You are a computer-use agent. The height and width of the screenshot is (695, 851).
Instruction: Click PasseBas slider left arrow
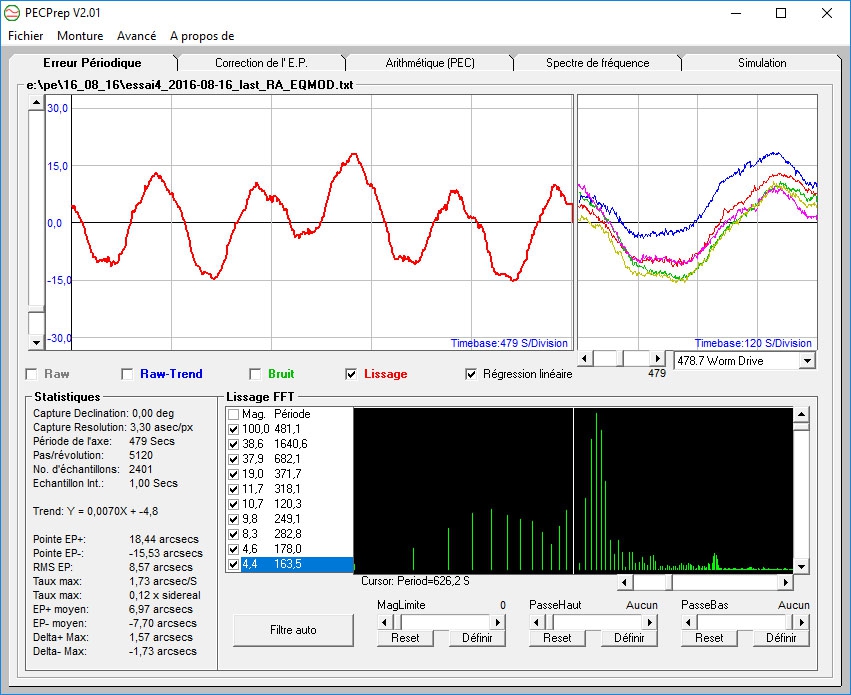pos(688,622)
